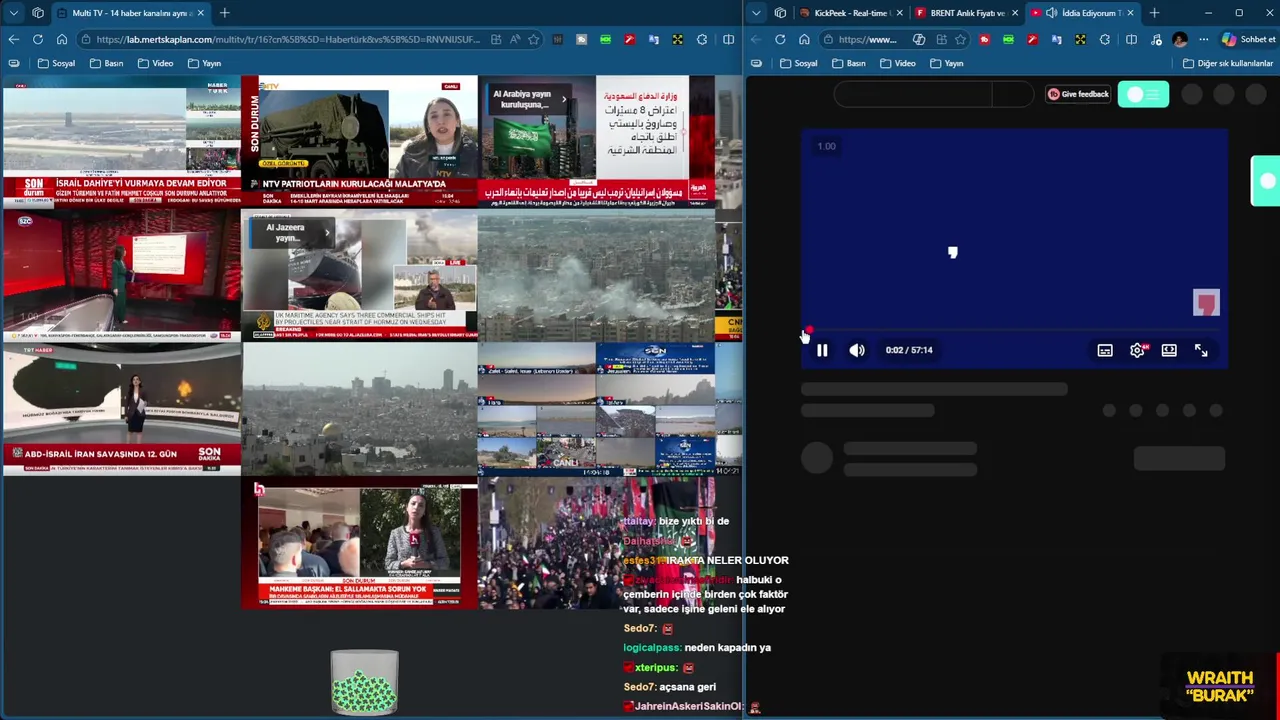Open Diğer sık kullanılanlar bookmarks folder
This screenshot has width=1280, height=720.
point(1228,63)
